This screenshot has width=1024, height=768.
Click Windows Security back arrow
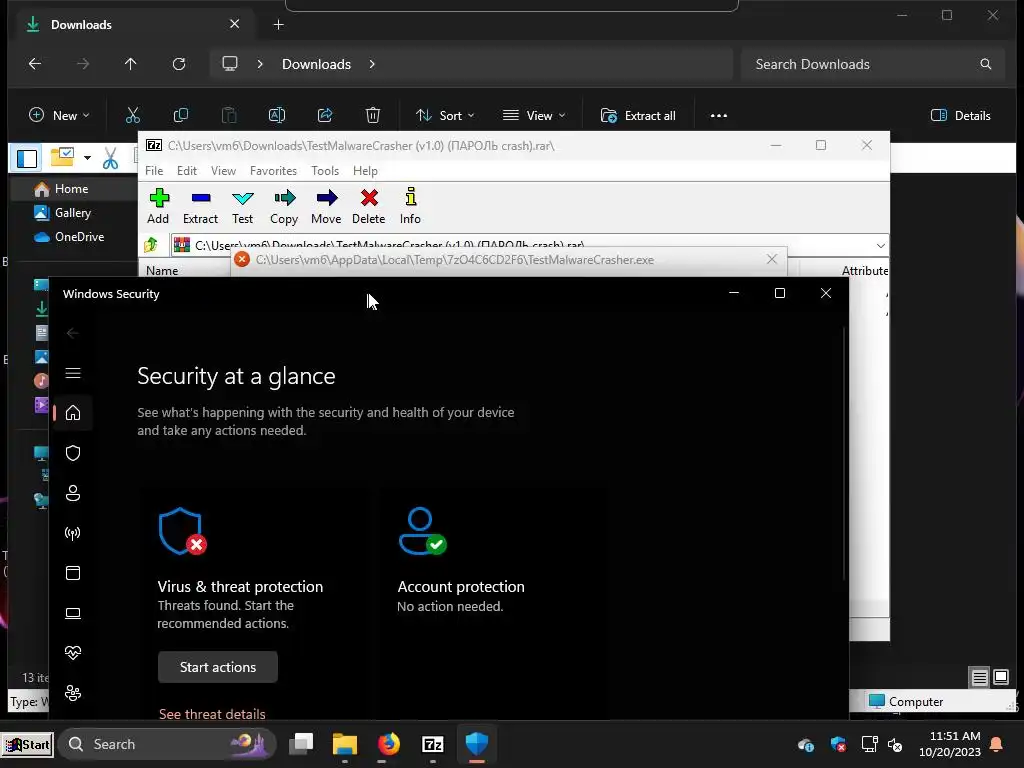point(72,333)
